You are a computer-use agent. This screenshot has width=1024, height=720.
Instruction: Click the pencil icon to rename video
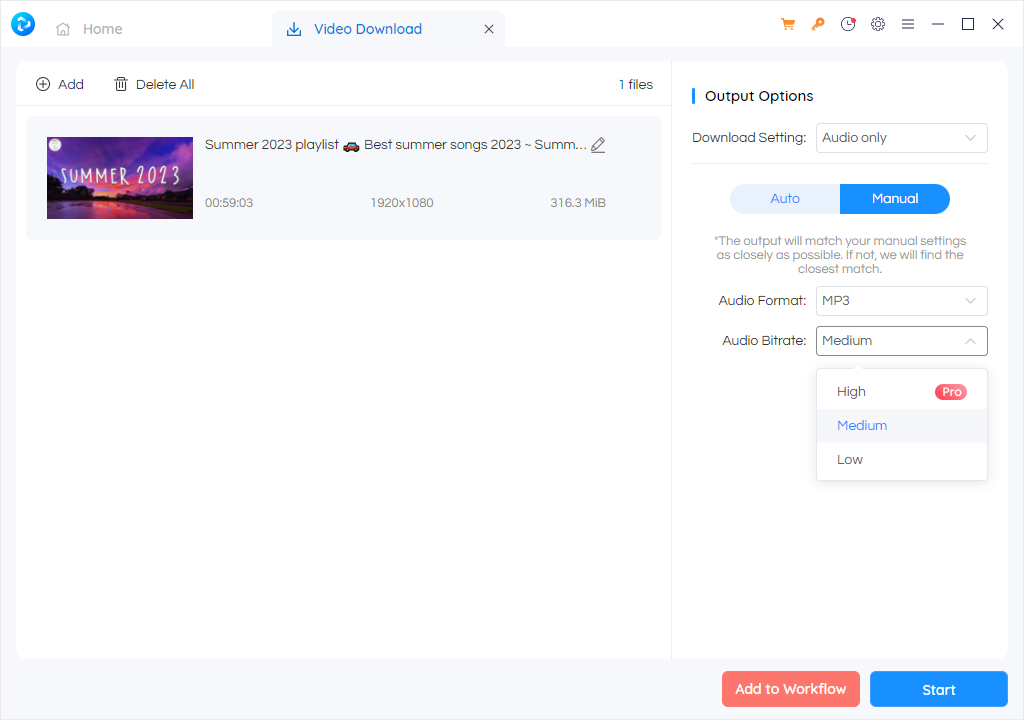click(x=598, y=145)
